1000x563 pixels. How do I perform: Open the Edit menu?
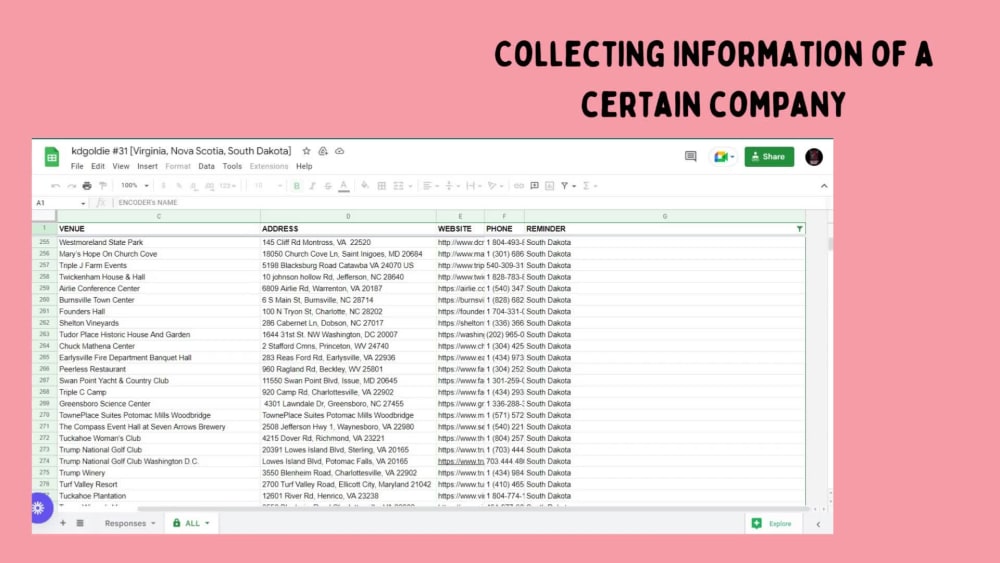(98, 166)
